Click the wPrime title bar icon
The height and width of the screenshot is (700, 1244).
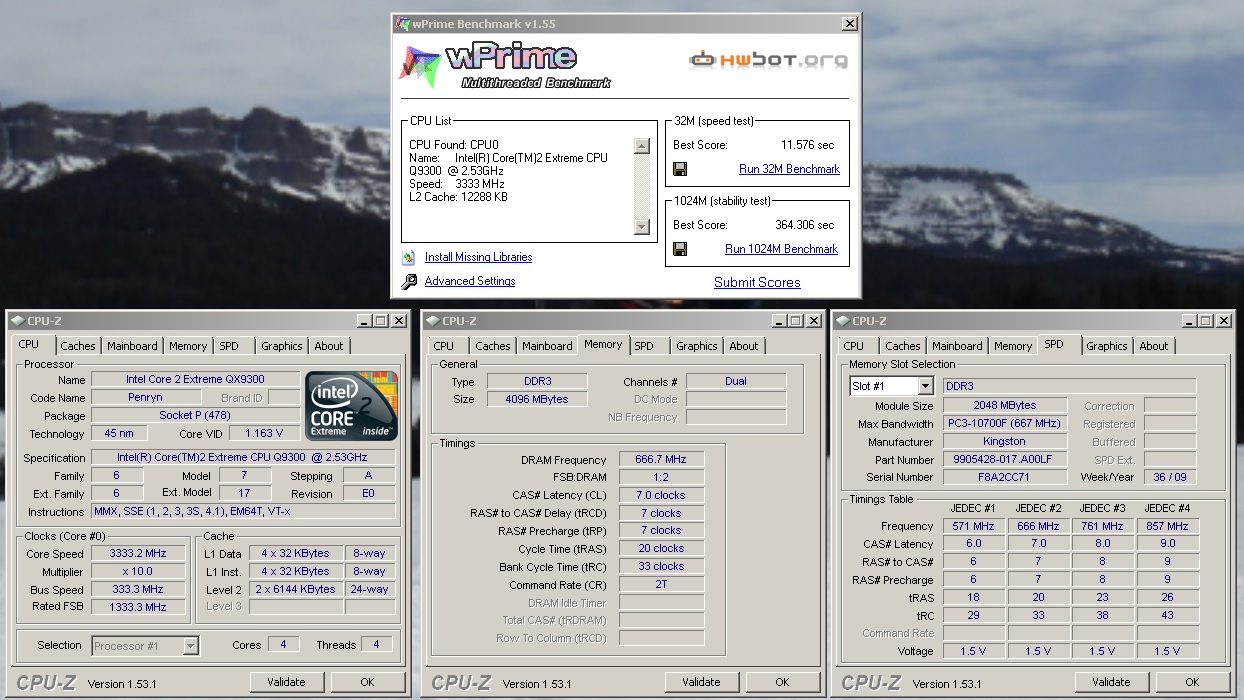pyautogui.click(x=403, y=23)
